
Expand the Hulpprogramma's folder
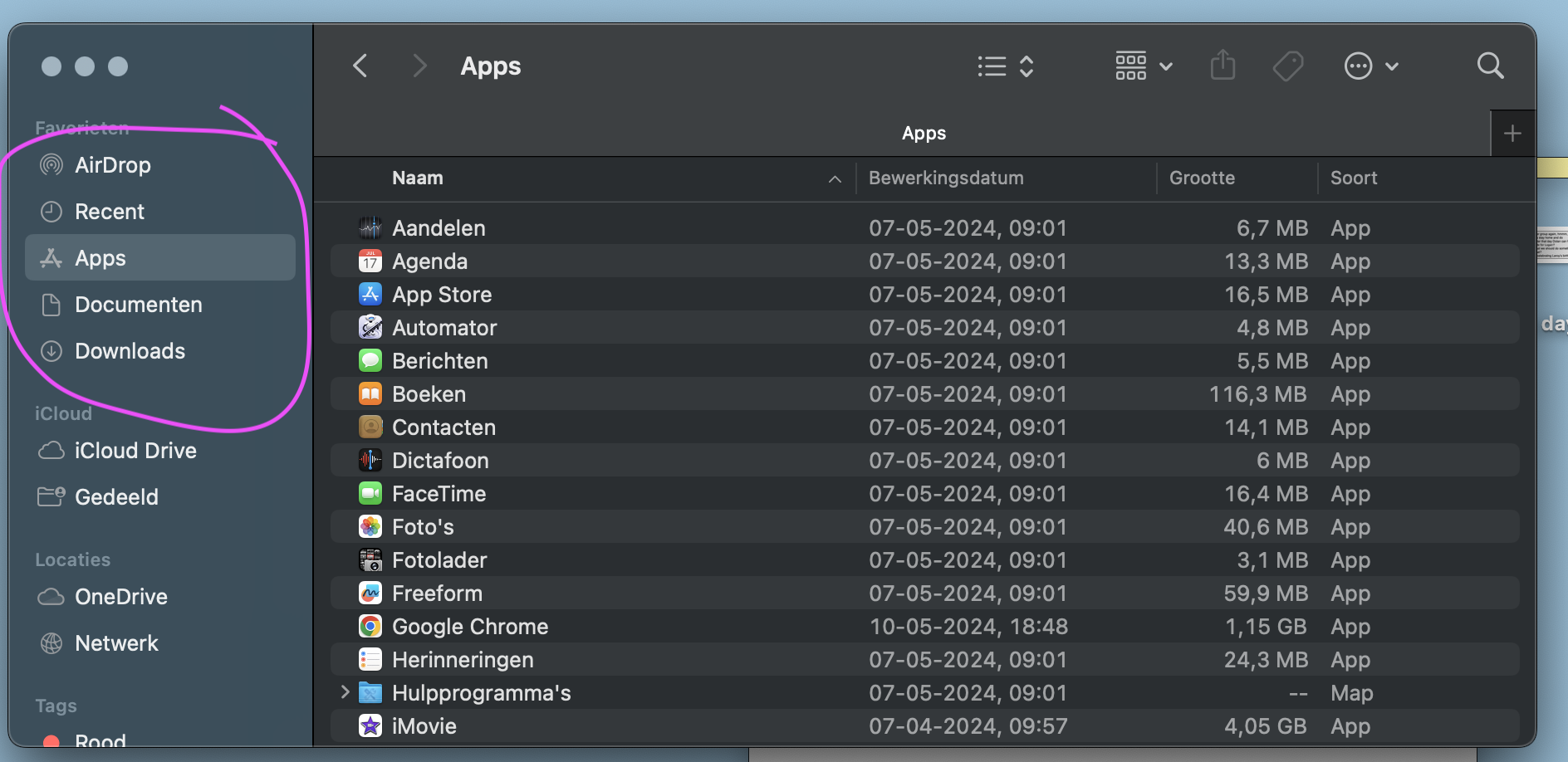point(345,692)
